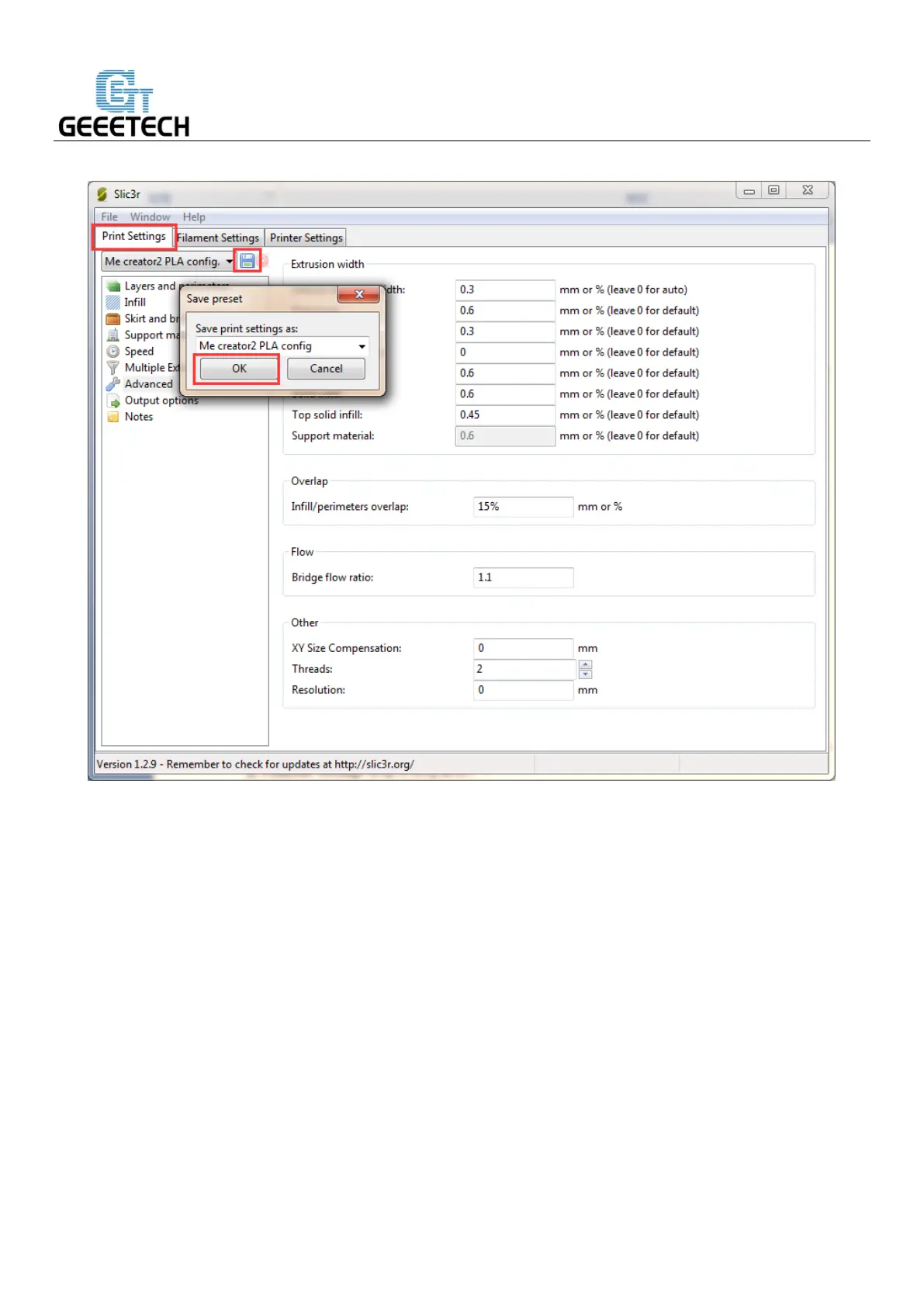Click the Other group label
Screen dimensions: 924x1307
[305, 622]
